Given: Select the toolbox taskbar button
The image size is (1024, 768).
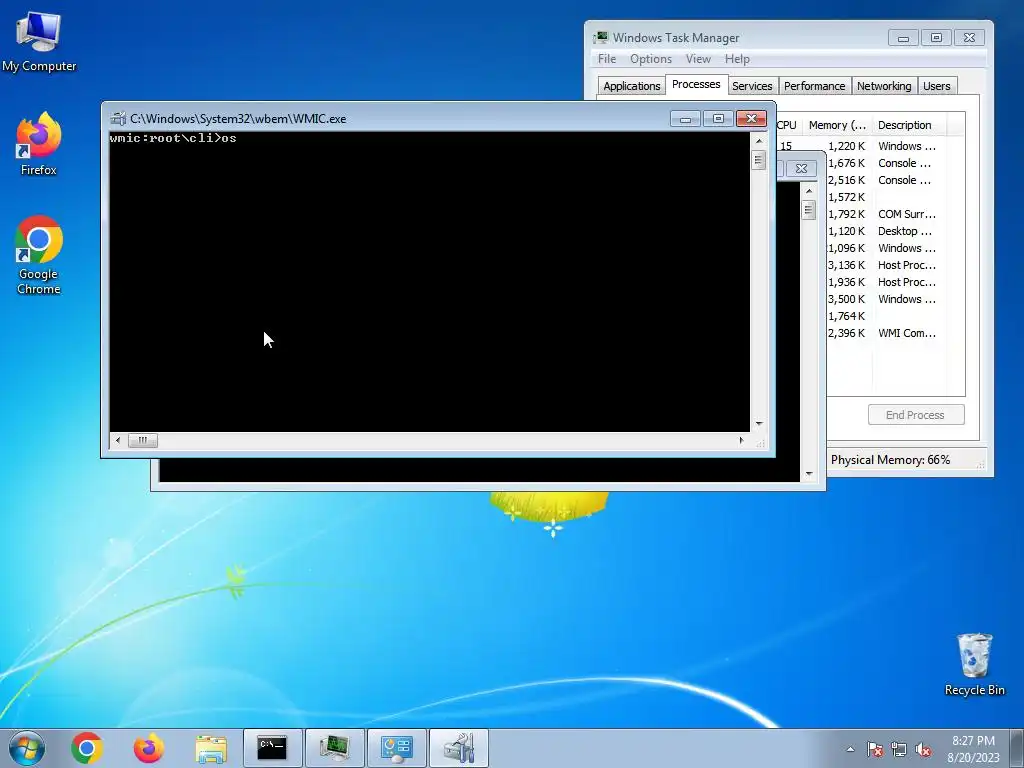Looking at the screenshot, I should 458,748.
